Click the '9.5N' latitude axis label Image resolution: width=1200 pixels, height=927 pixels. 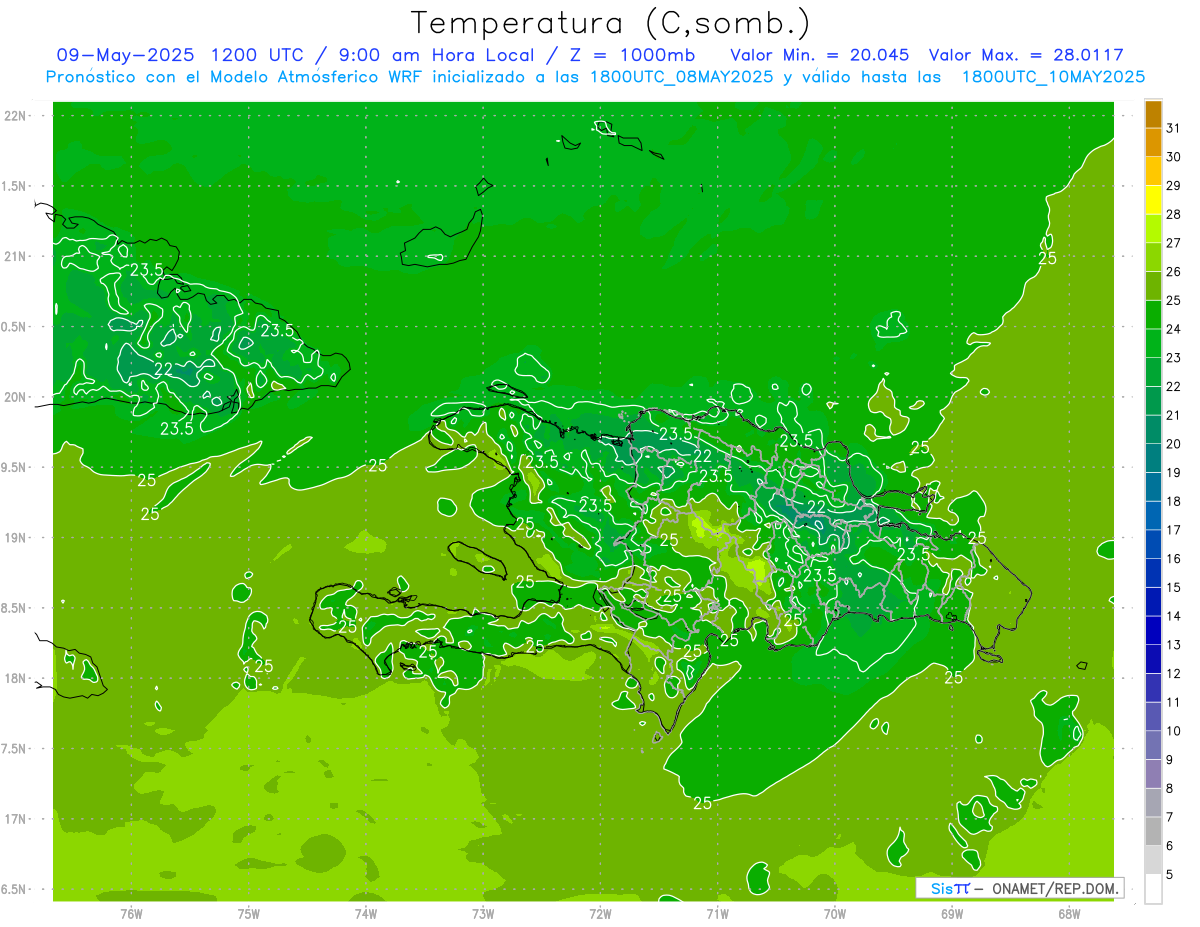(x=14, y=468)
